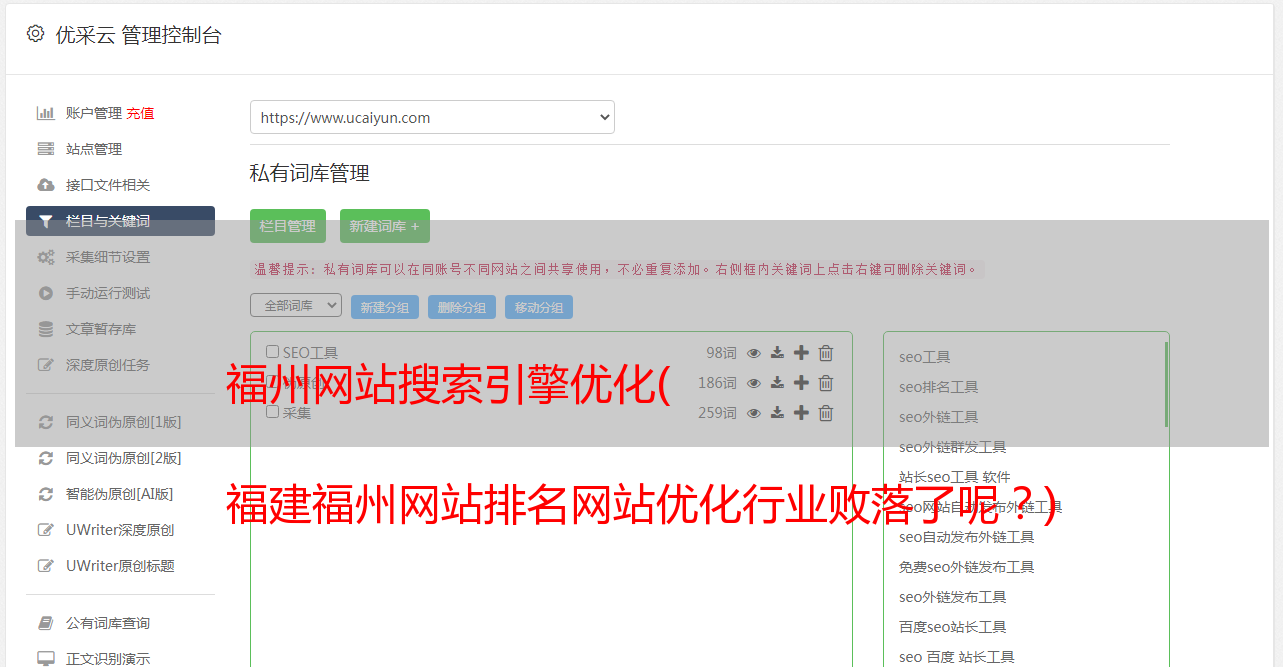This screenshot has height=667, width=1283.
Task: Click the 移动分组 button
Action: tap(539, 307)
